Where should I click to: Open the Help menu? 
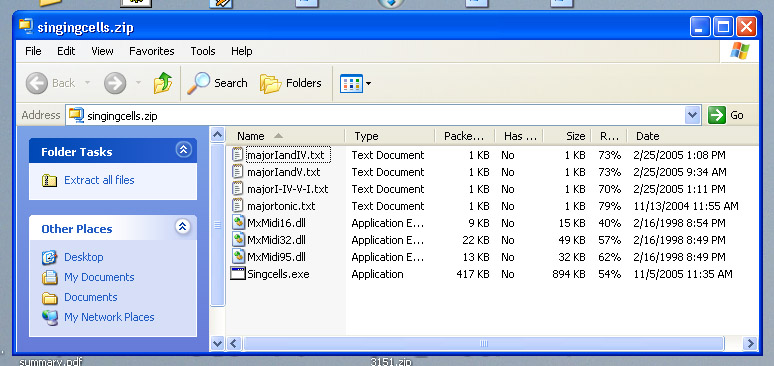pyautogui.click(x=241, y=51)
